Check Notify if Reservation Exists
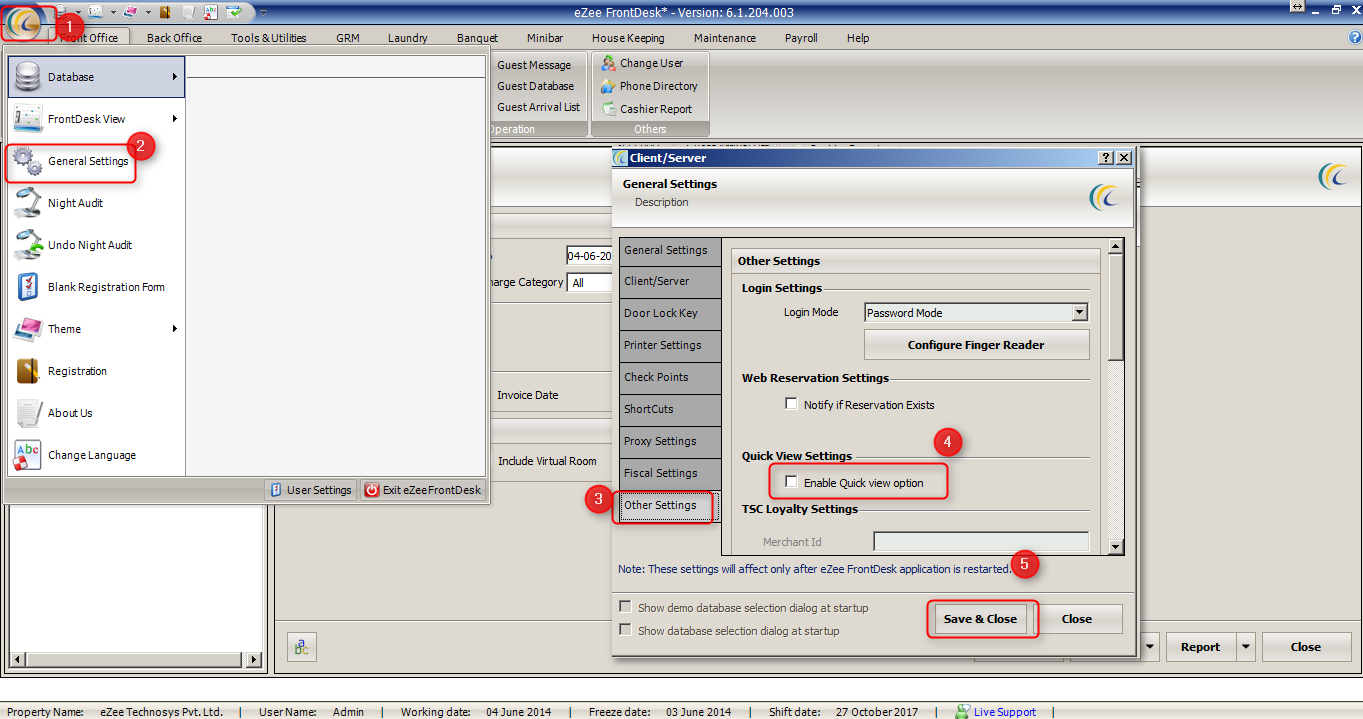This screenshot has width=1363, height=719. click(x=792, y=405)
